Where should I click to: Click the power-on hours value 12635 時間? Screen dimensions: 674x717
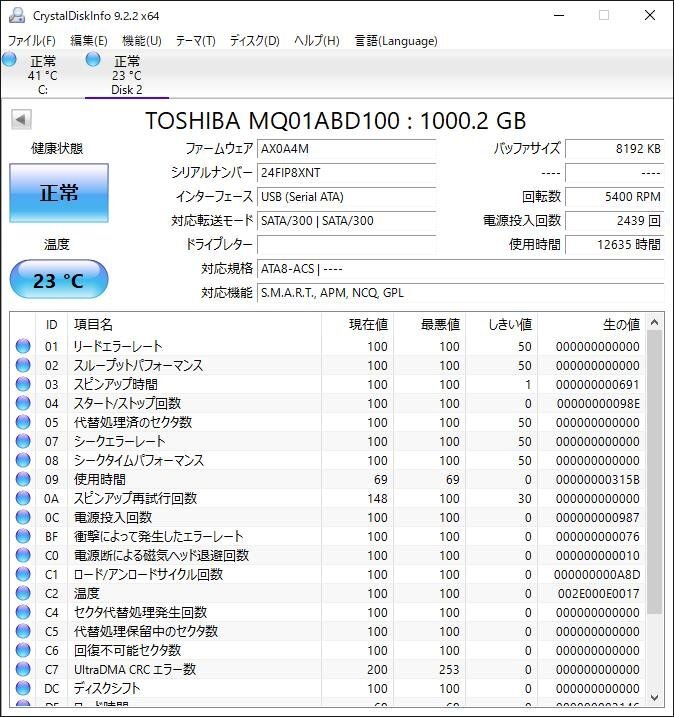[x=615, y=245]
